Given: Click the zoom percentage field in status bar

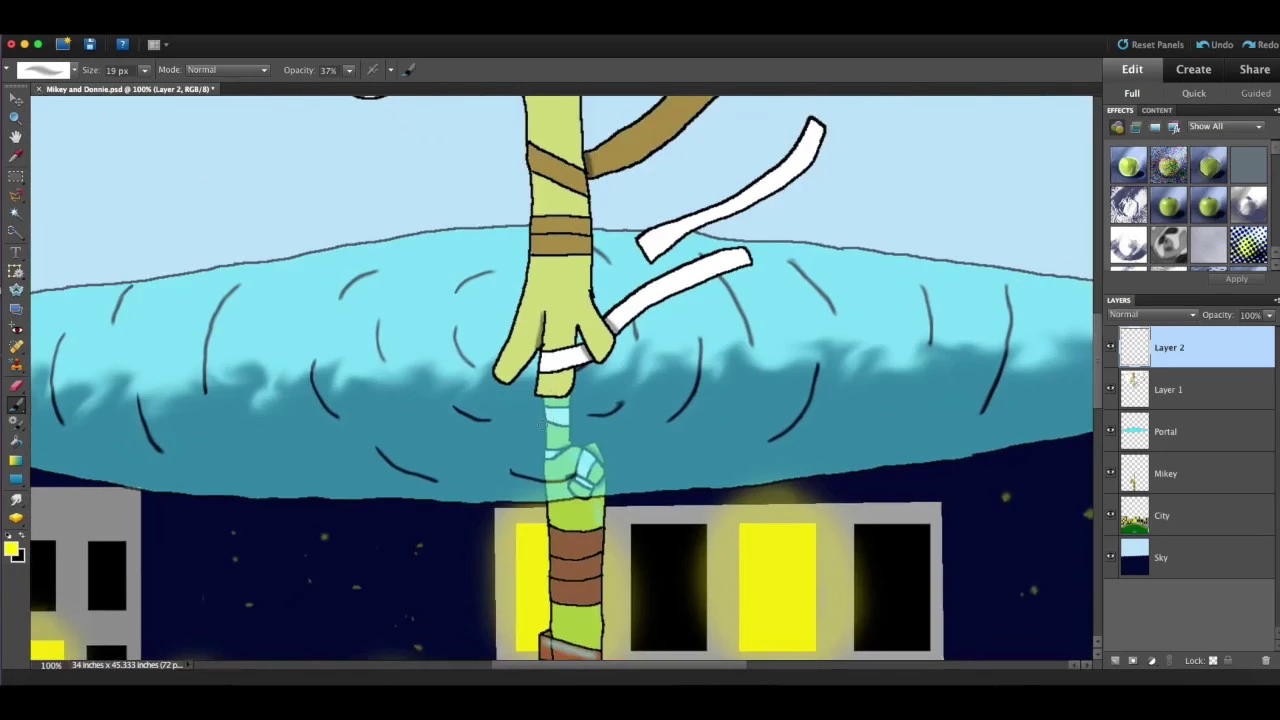Looking at the screenshot, I should tap(50, 665).
